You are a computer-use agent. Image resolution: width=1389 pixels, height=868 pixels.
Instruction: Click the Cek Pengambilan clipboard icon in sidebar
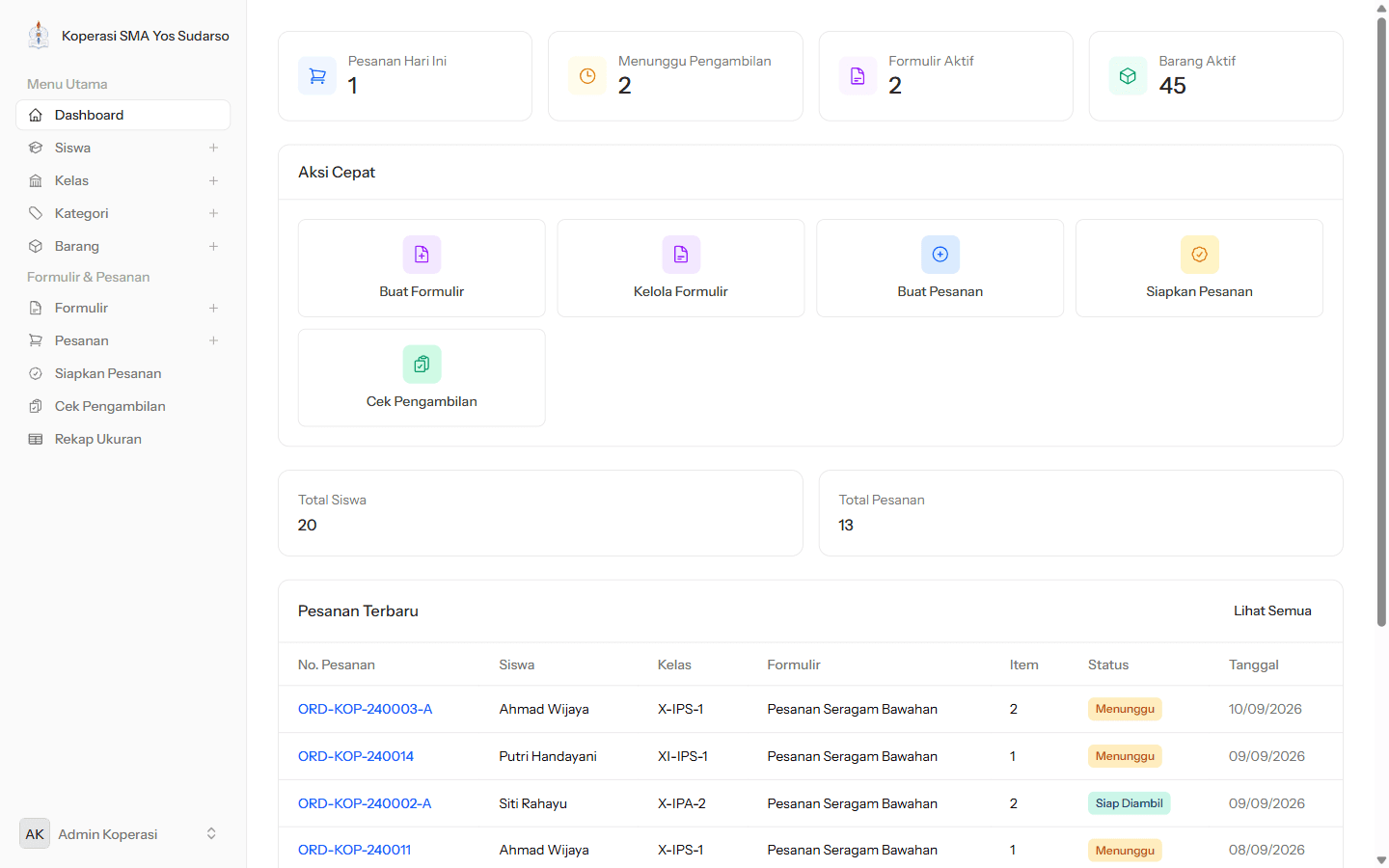coord(36,406)
